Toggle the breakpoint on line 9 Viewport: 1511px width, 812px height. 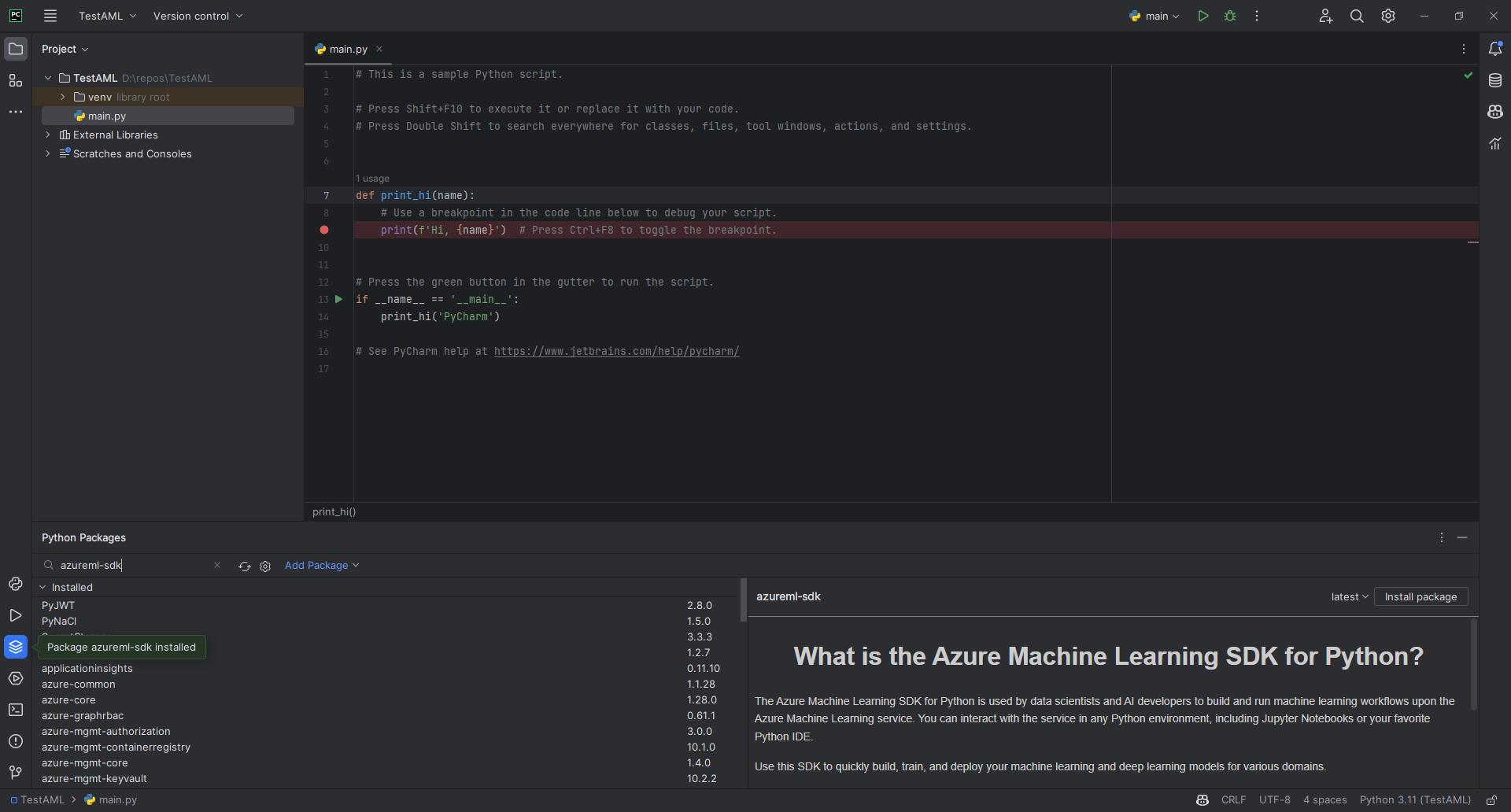coord(323,230)
